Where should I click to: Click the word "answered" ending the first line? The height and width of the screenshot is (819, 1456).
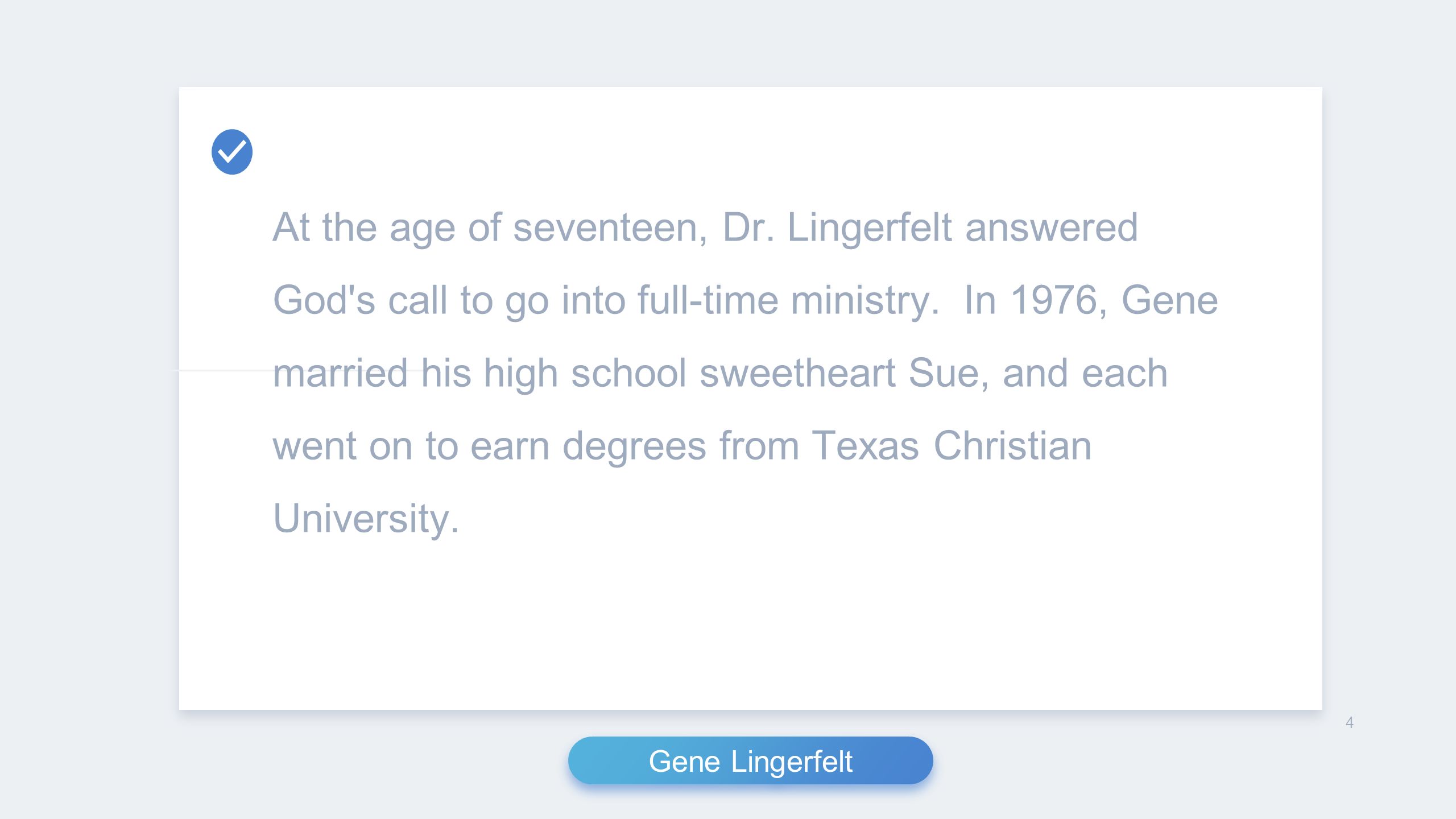(x=1052, y=227)
